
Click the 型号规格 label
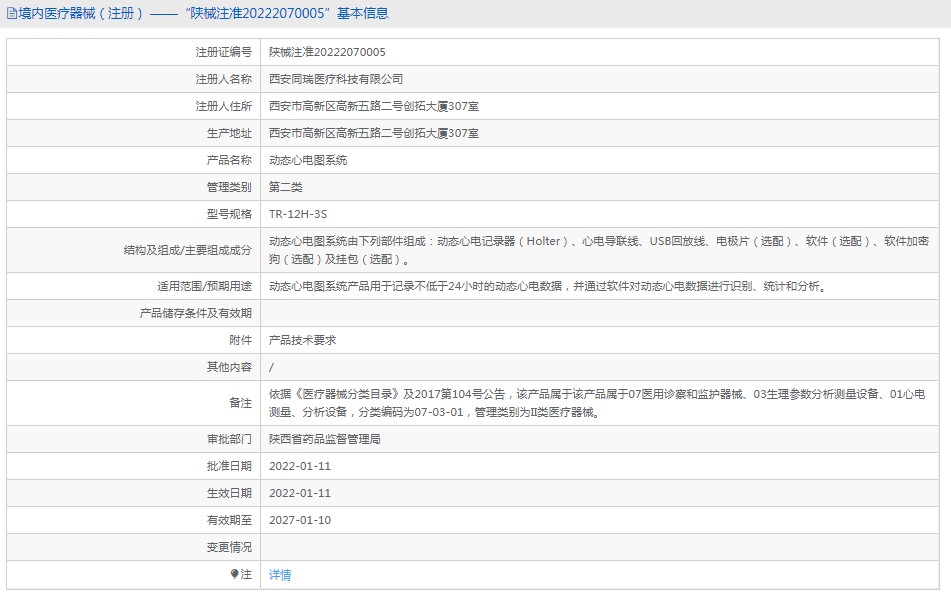229,214
